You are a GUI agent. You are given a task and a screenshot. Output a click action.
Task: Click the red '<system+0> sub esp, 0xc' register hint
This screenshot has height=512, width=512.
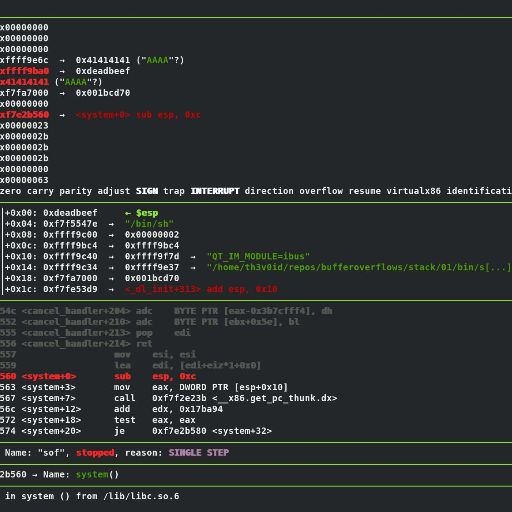[x=138, y=115]
